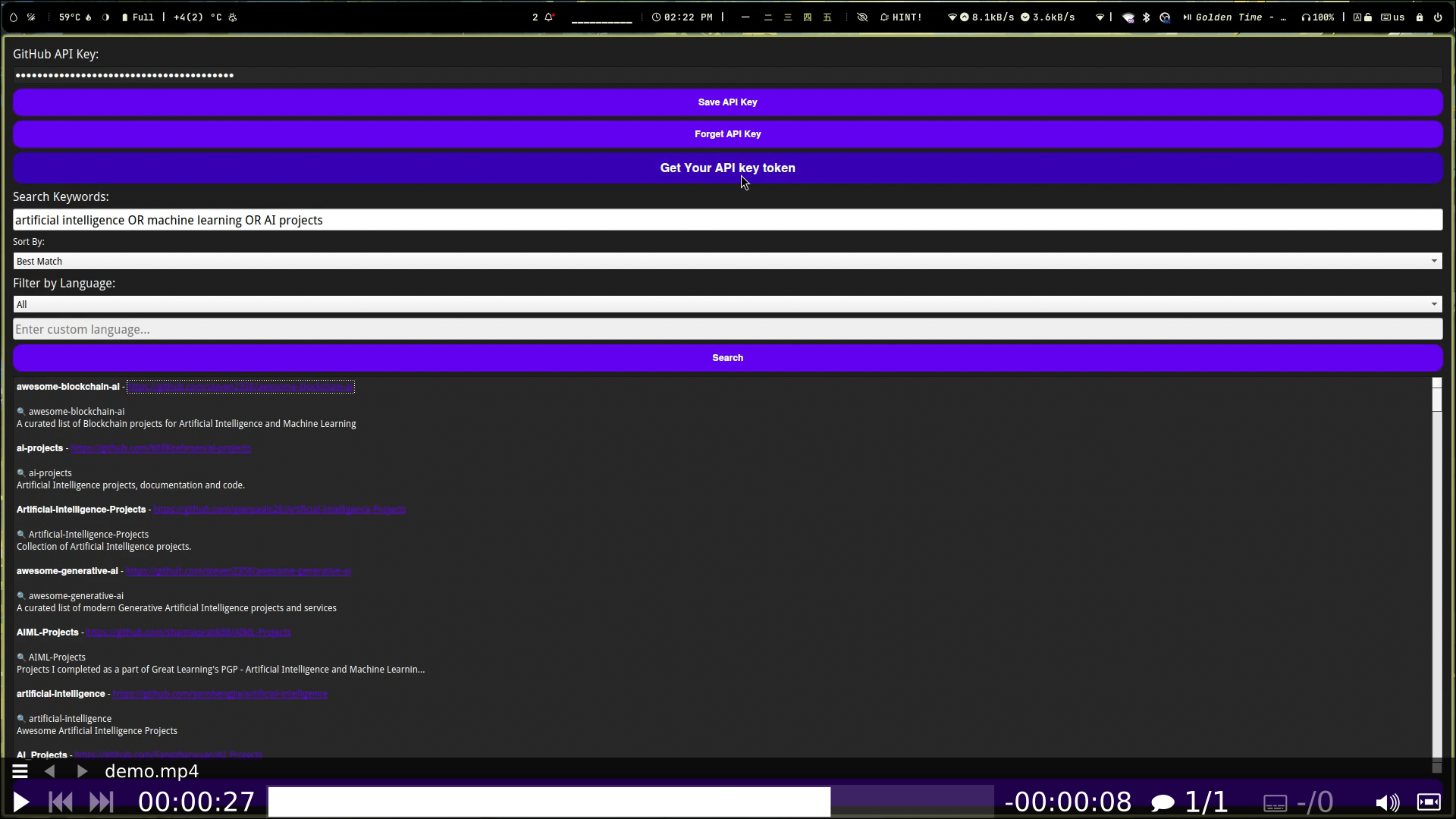This screenshot has width=1456, height=819.
Task: Play the demo.mp4 video
Action: pos(21,802)
